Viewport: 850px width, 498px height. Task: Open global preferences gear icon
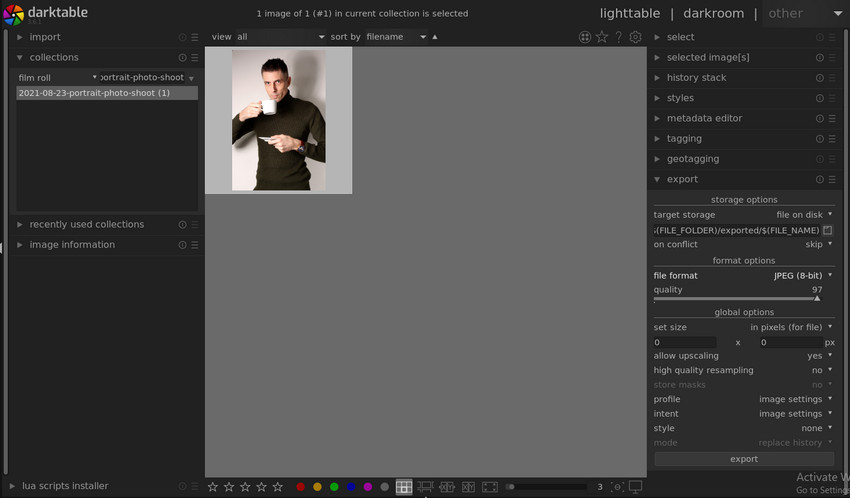(635, 37)
